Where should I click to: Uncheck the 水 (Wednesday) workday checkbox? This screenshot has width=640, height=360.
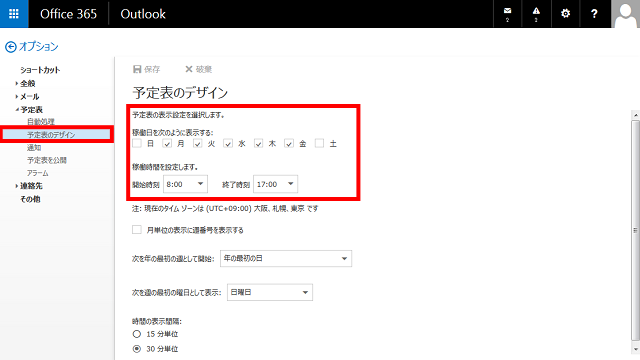point(228,143)
